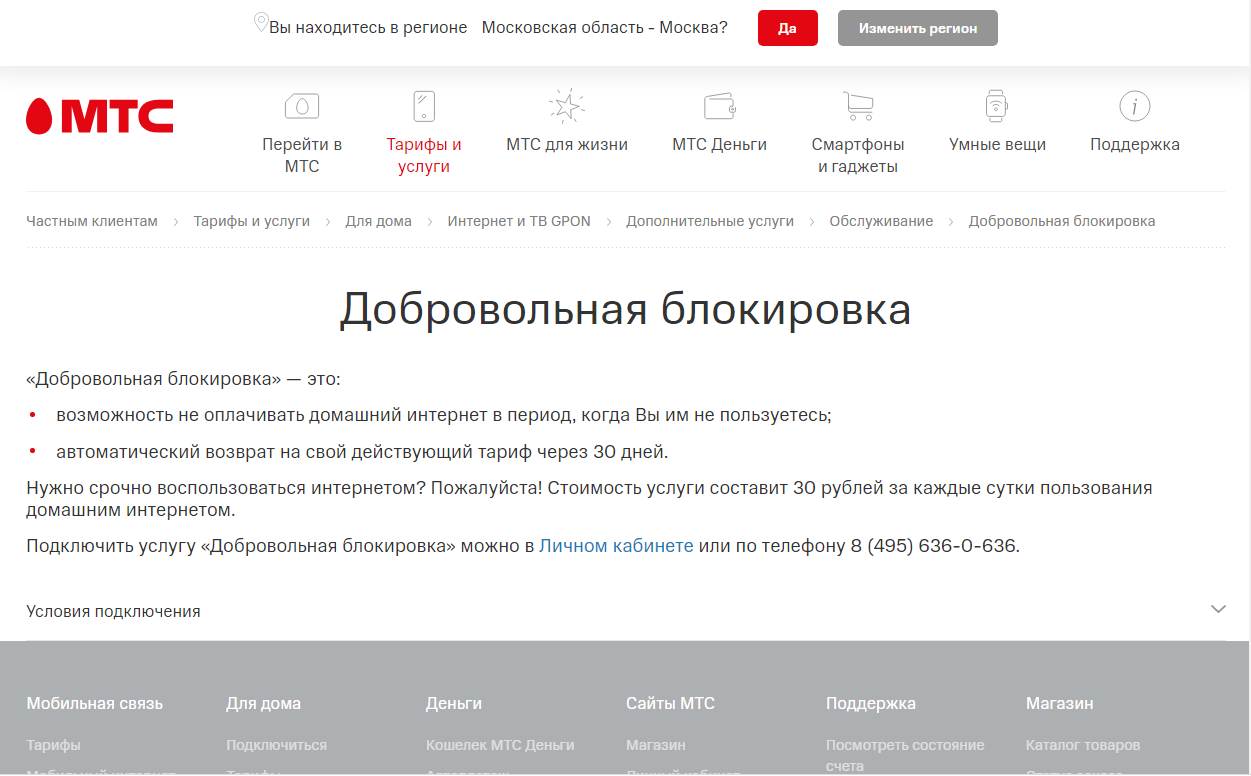This screenshot has height=776, width=1251.
Task: Click the Сайты МТС footer heading
Action: [x=670, y=703]
